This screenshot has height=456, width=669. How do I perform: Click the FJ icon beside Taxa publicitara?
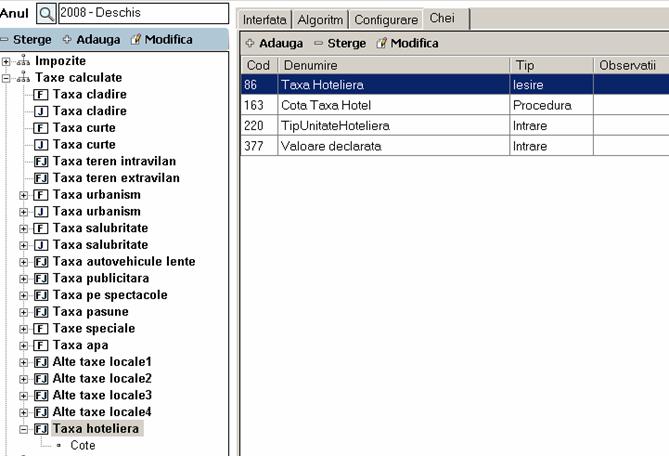coord(41,278)
